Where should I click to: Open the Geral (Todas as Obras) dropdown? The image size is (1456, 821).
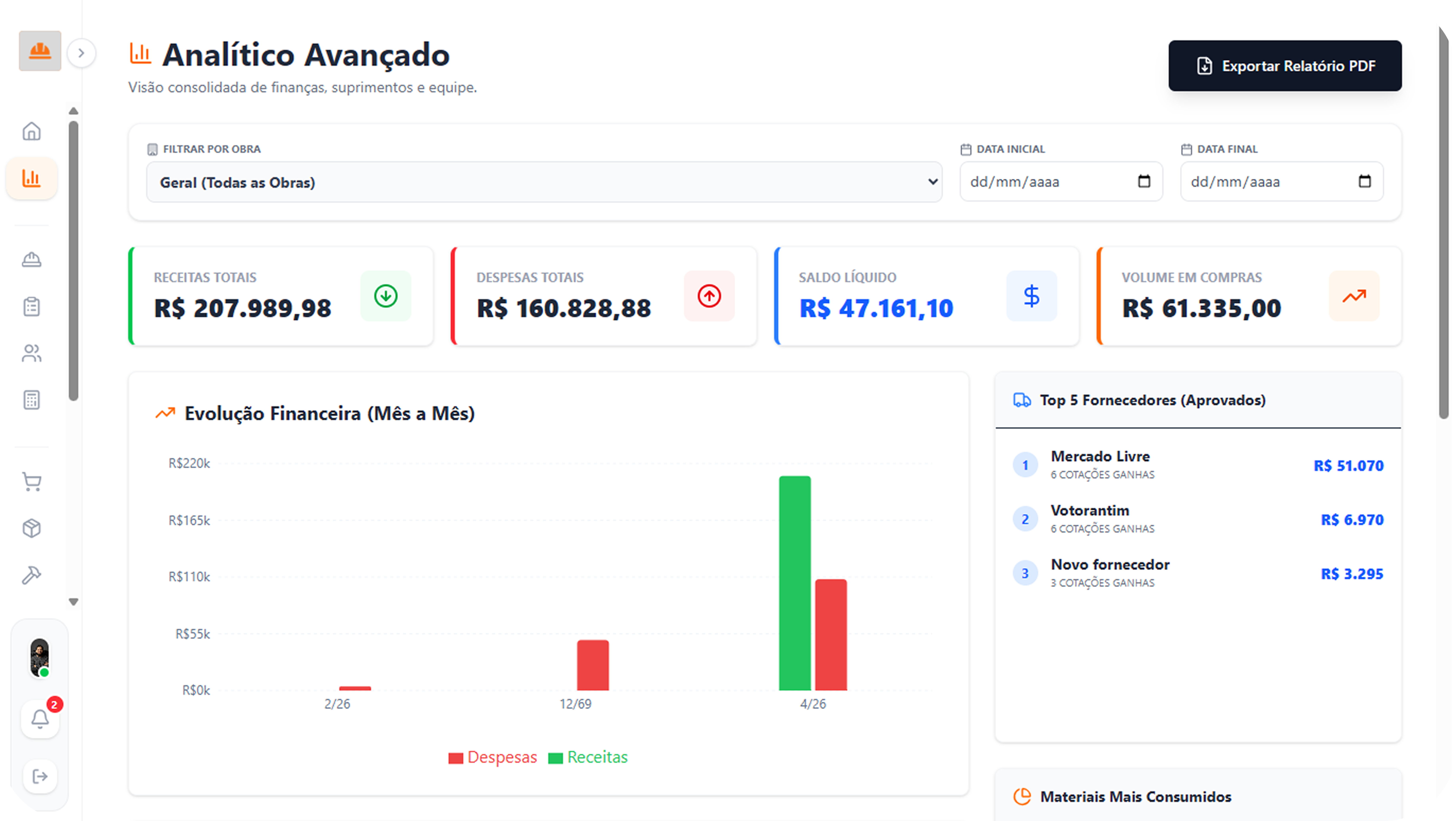click(x=544, y=182)
